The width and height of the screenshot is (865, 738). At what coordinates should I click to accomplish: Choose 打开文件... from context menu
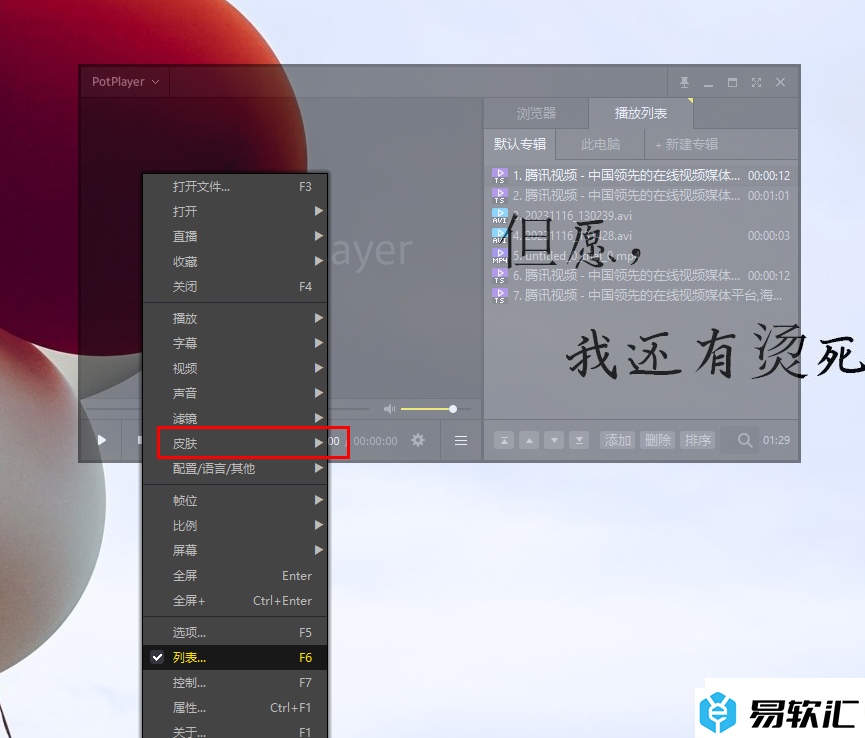(236, 187)
